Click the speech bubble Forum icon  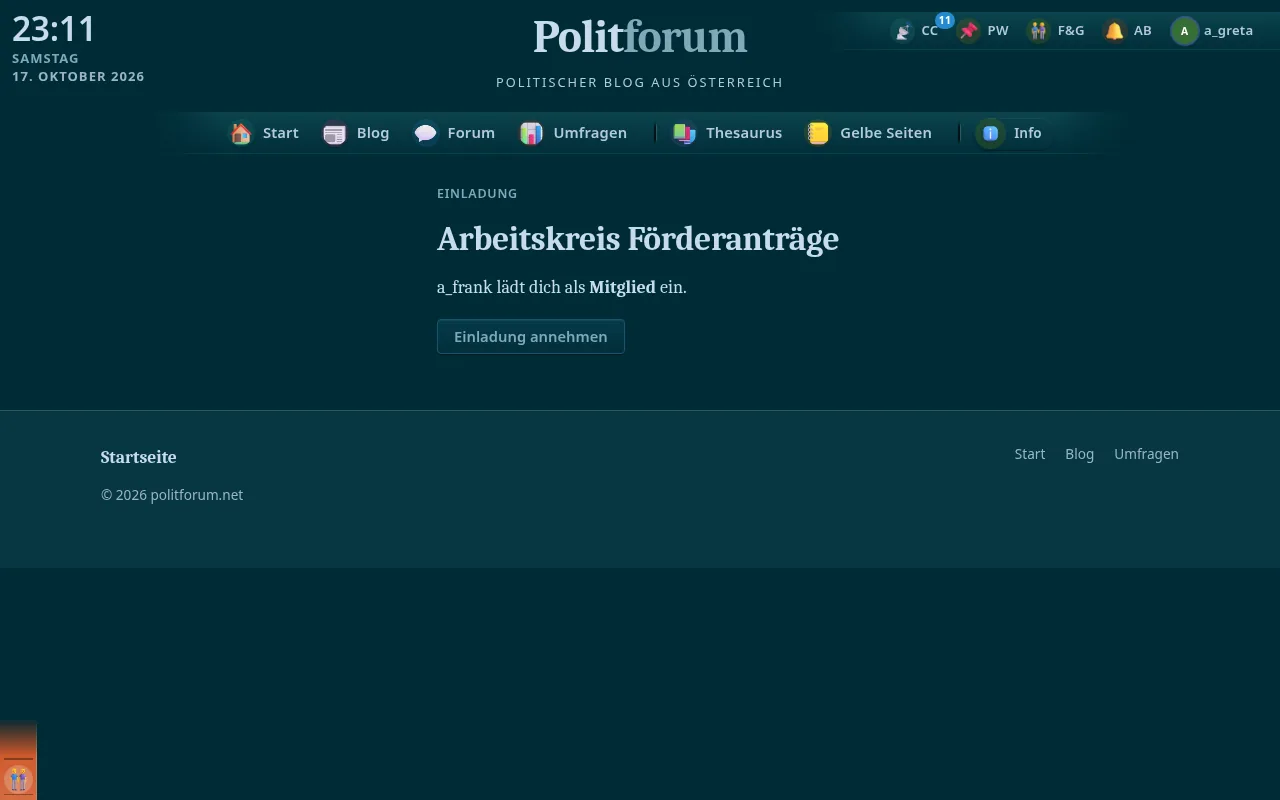point(425,133)
